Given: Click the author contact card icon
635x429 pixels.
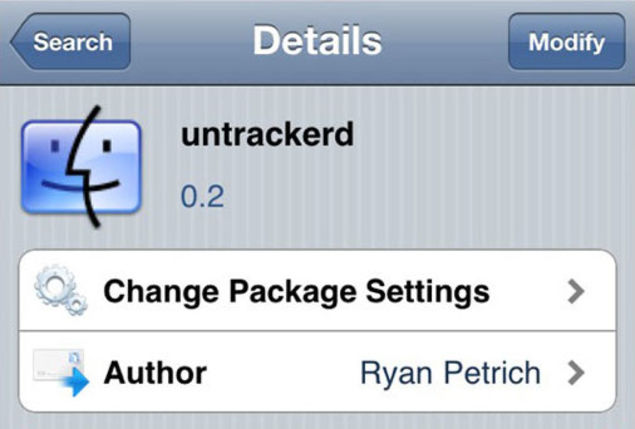Looking at the screenshot, I should [61, 372].
